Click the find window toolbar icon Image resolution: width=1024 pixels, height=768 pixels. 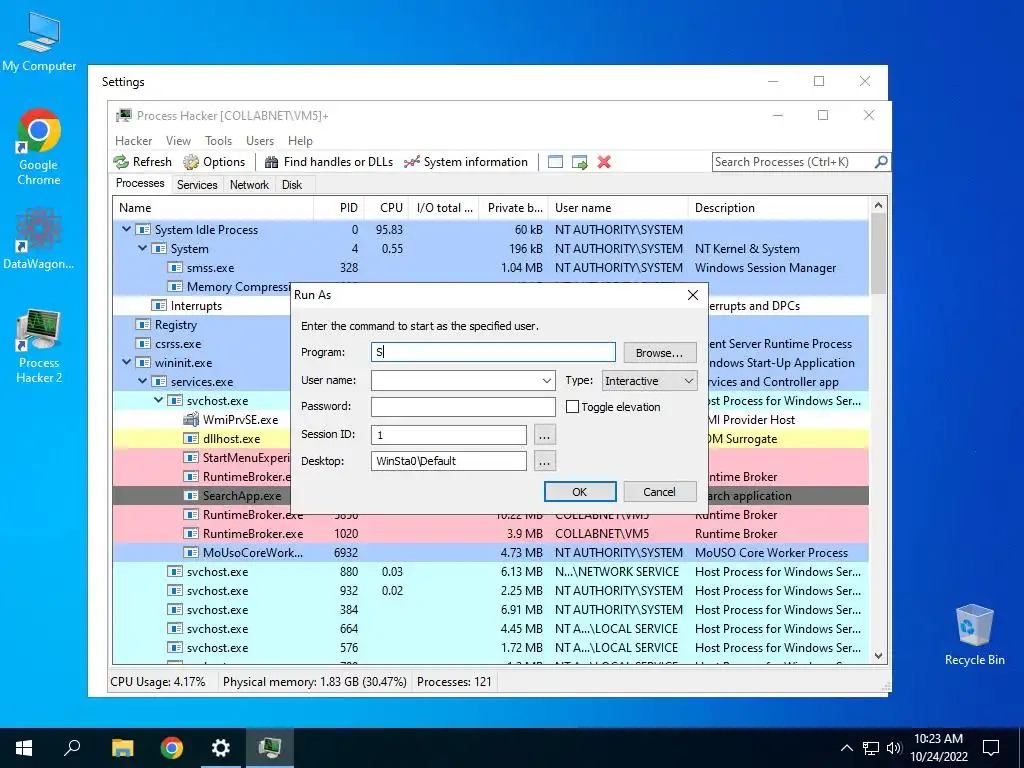click(555, 162)
